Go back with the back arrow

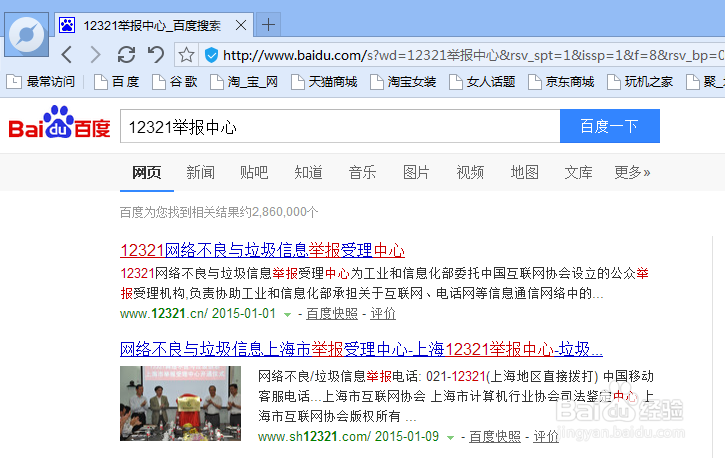[x=67, y=55]
